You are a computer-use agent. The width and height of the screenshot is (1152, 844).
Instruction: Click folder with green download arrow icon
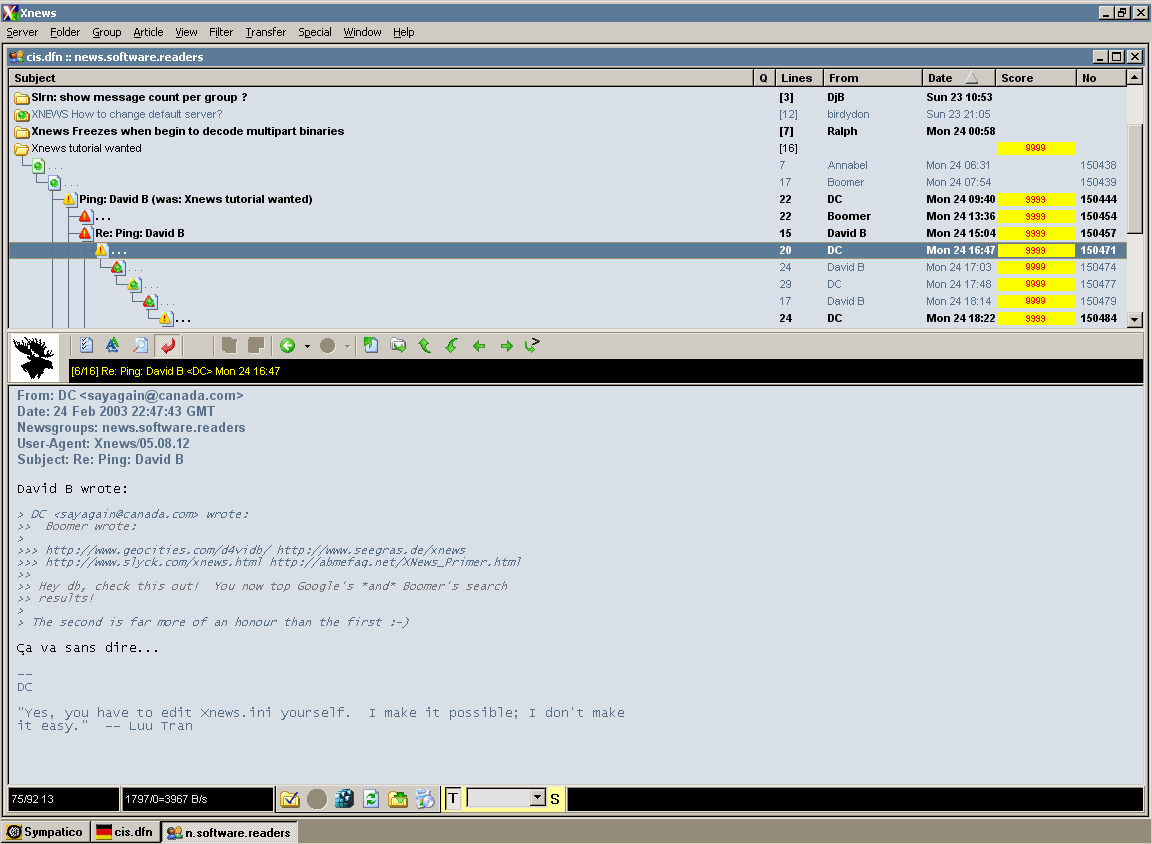pyautogui.click(x=398, y=799)
